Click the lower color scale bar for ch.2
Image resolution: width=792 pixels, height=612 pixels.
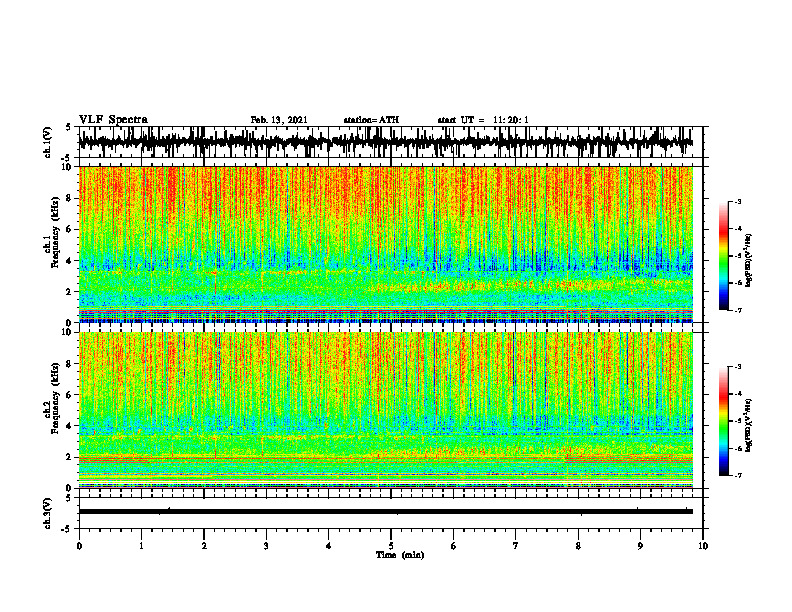724,421
